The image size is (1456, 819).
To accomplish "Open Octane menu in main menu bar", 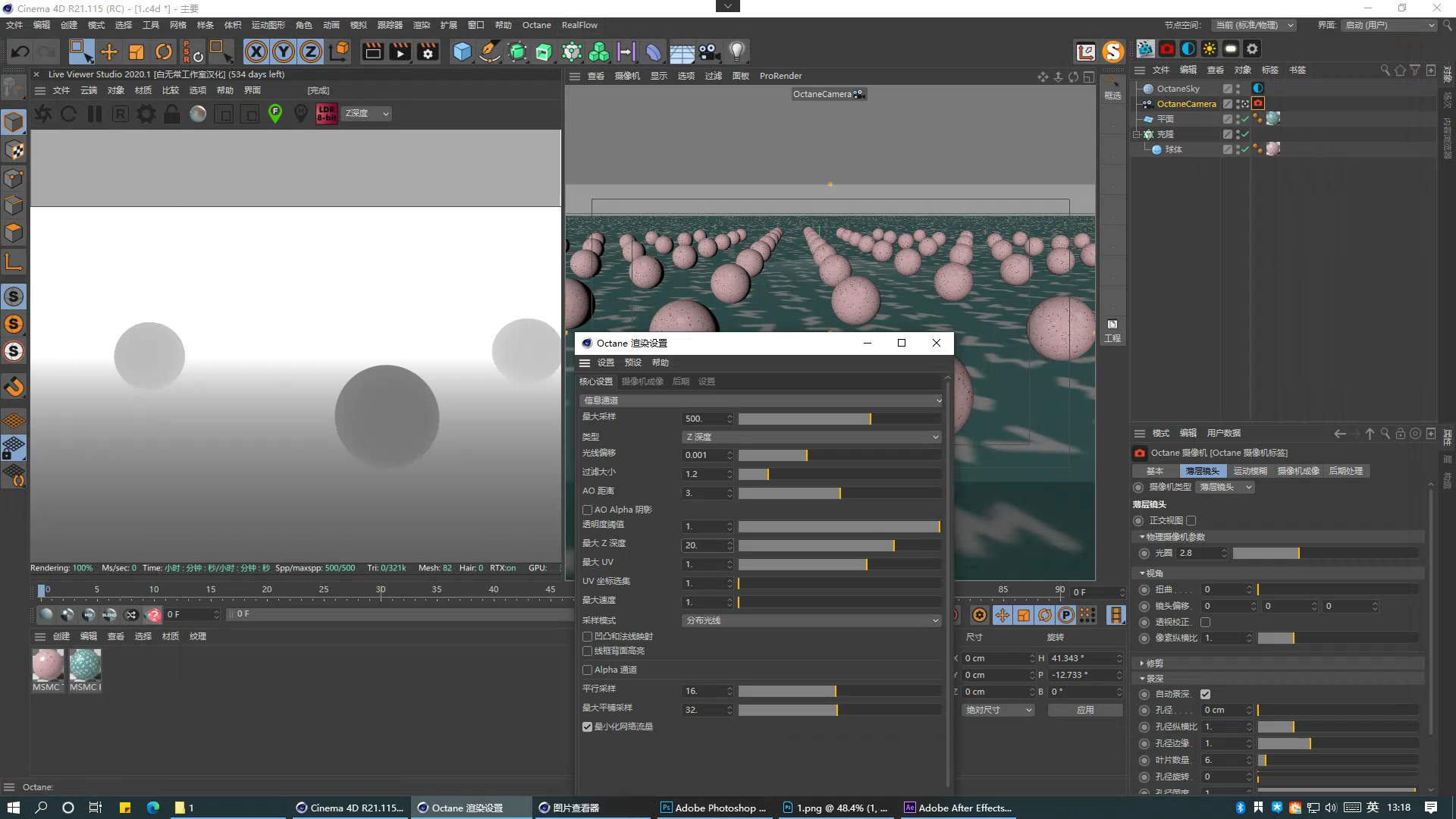I will tap(536, 25).
